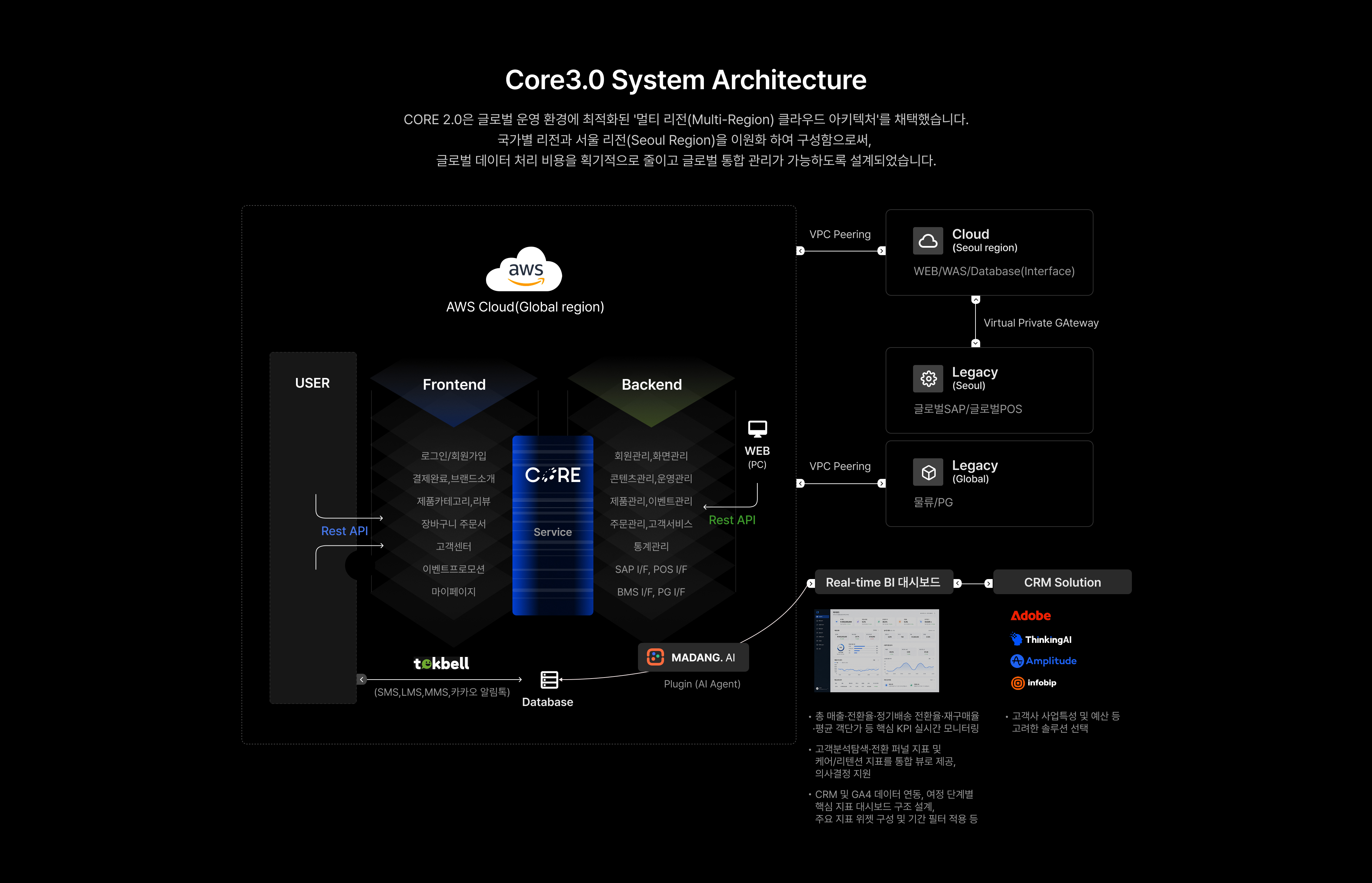Click the 글로벌SAP/글로벌POS text

pyautogui.click(x=967, y=409)
